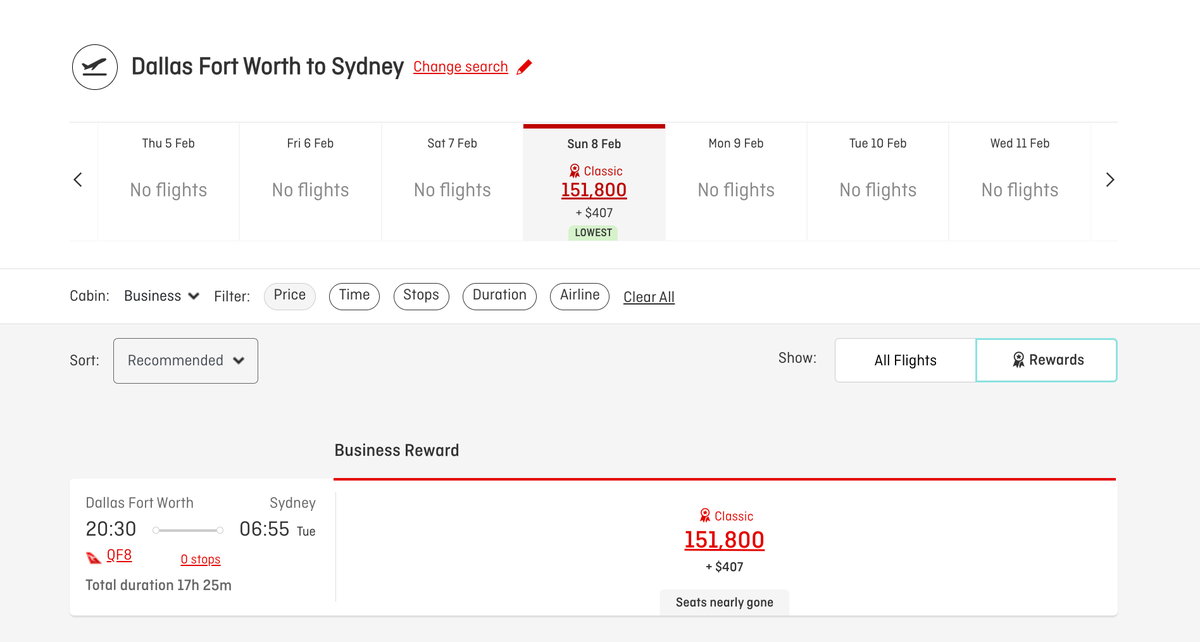Click the medal icon inside the Rewards button
1200x642 pixels.
pos(1019,359)
